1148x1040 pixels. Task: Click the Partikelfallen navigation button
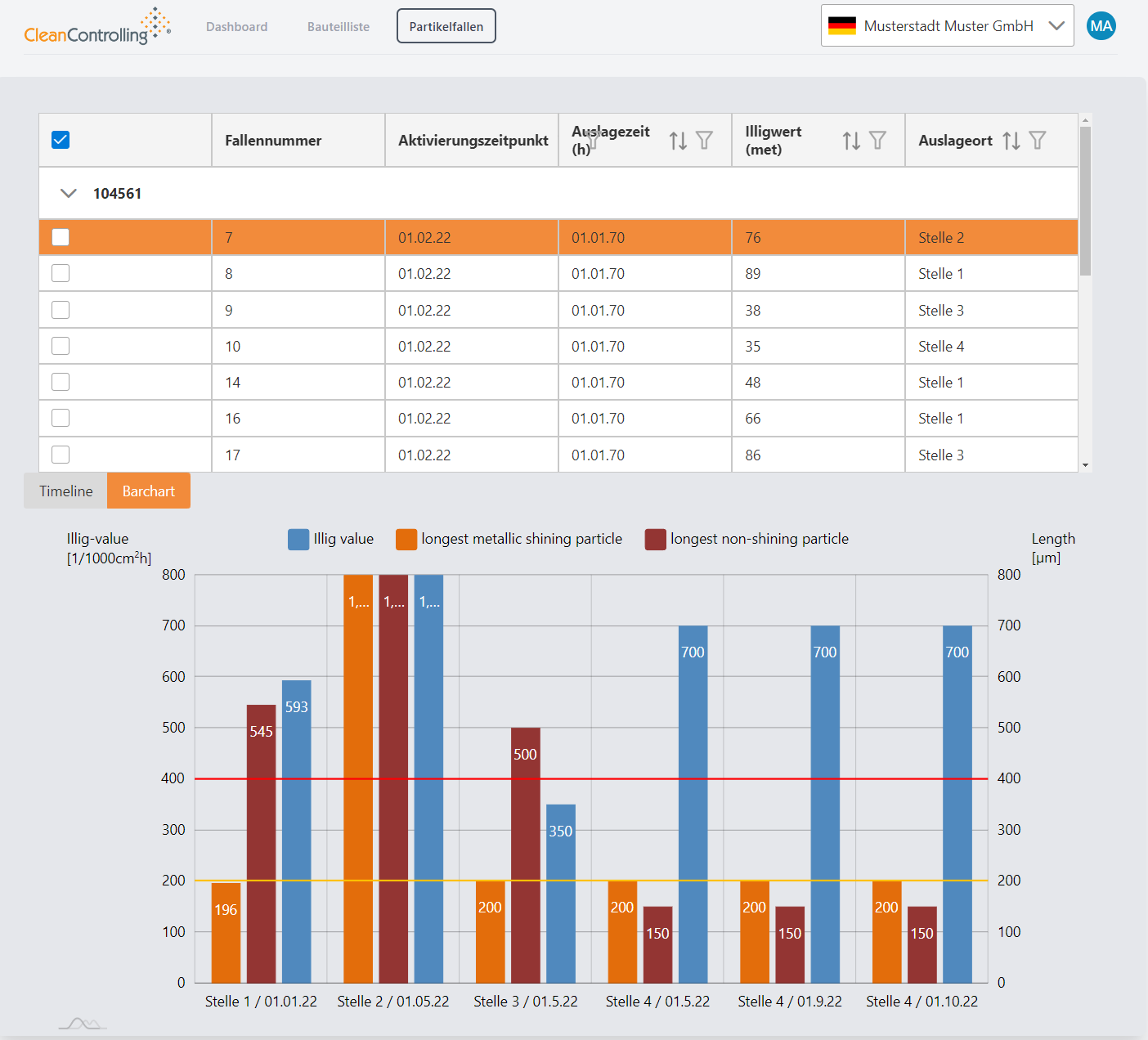click(446, 26)
